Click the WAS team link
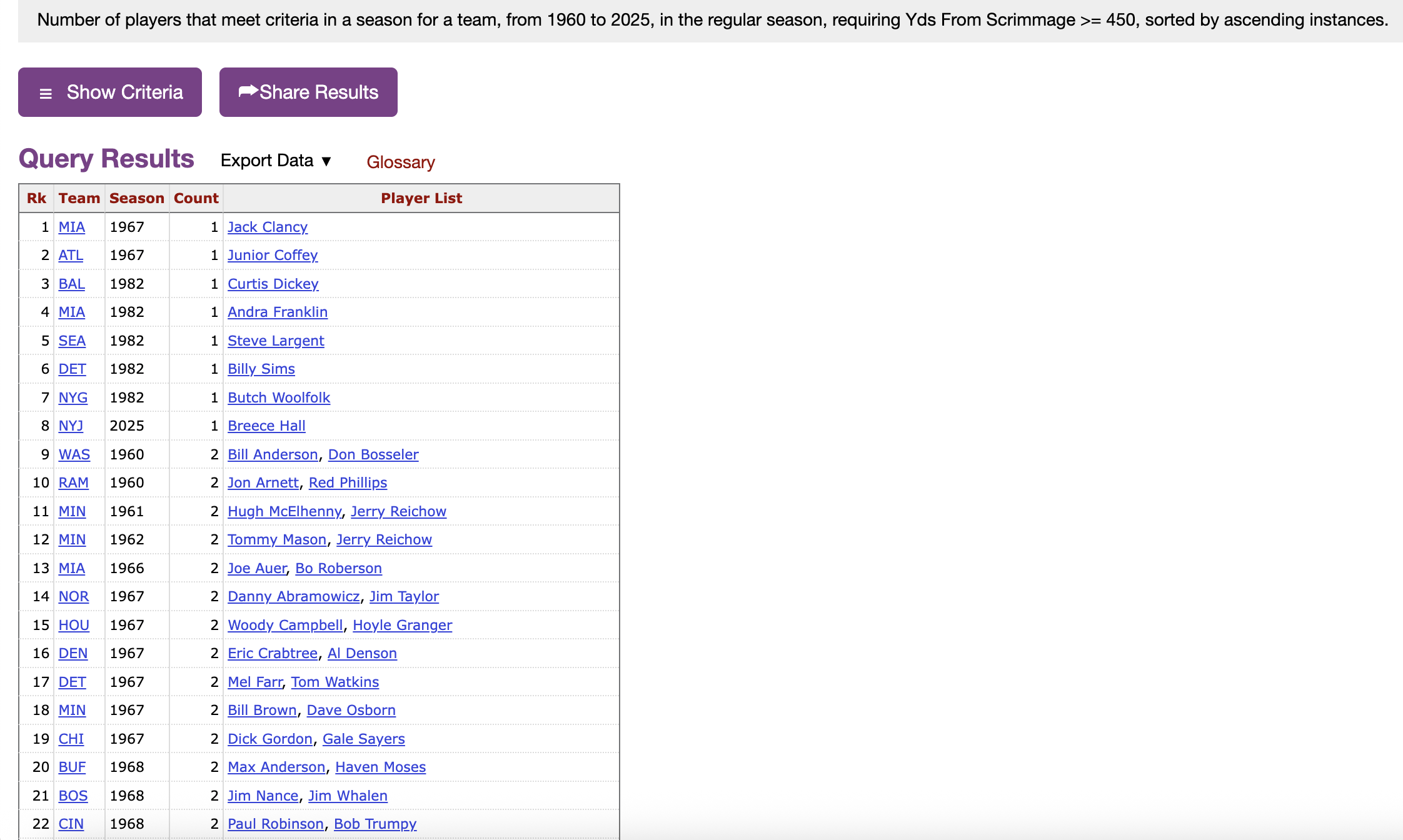1403x840 pixels. coord(74,454)
